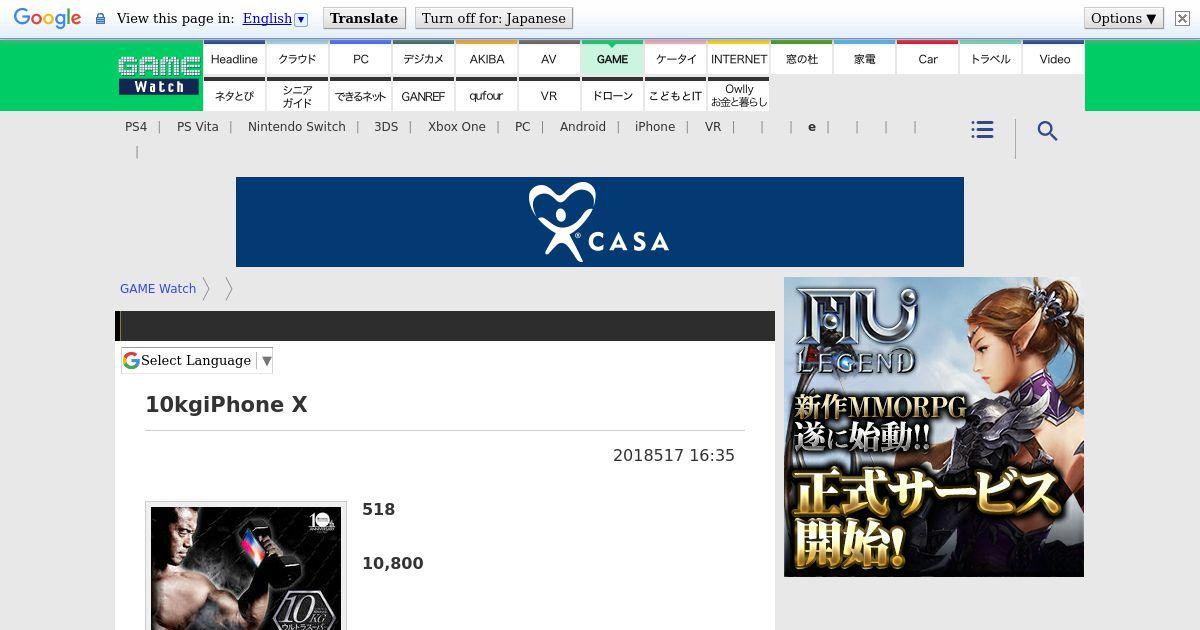Open the 窓の杜 tab
1200x630 pixels.
[801, 58]
